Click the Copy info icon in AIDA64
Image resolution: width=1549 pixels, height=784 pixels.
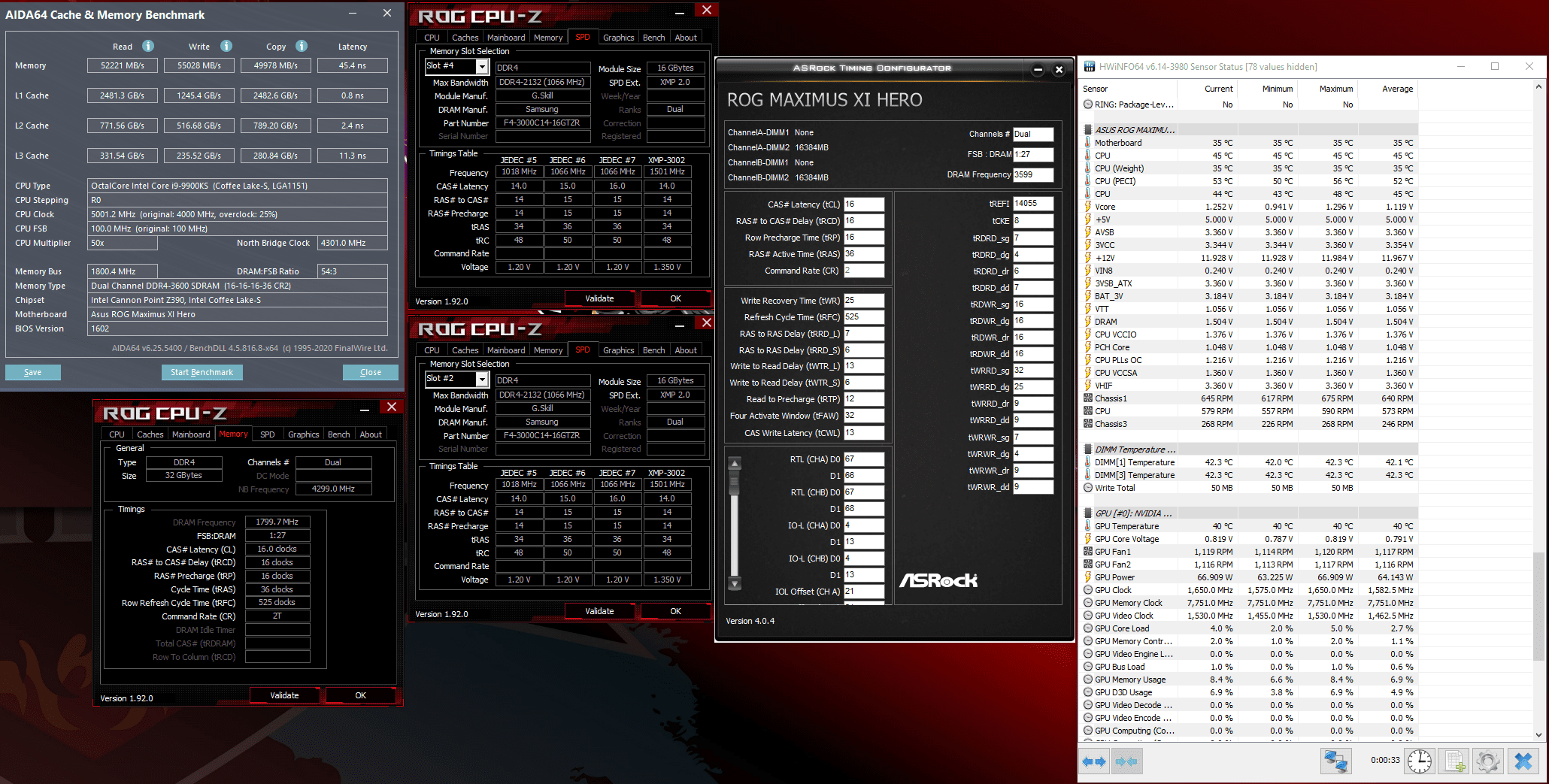tap(302, 46)
